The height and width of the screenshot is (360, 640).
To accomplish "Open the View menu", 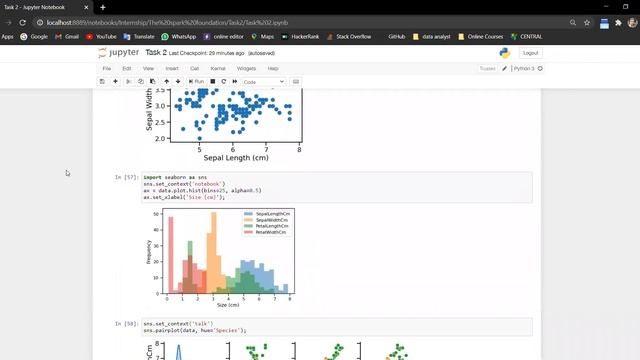I will point(149,69).
